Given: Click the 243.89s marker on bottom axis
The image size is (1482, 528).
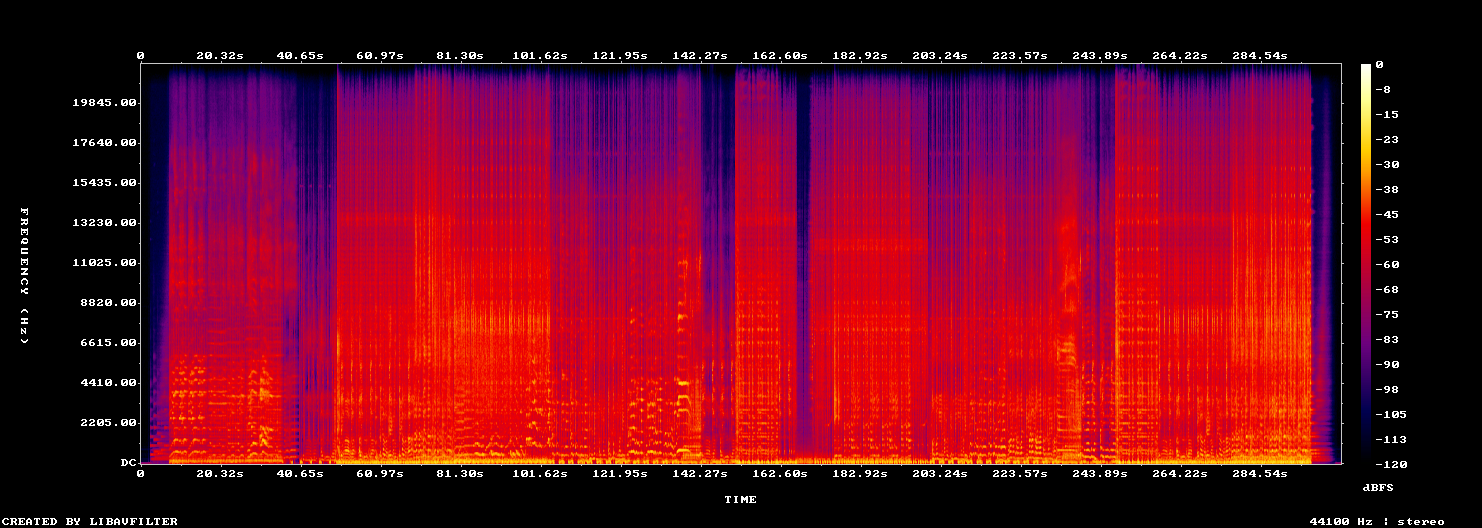Looking at the screenshot, I should [1101, 473].
